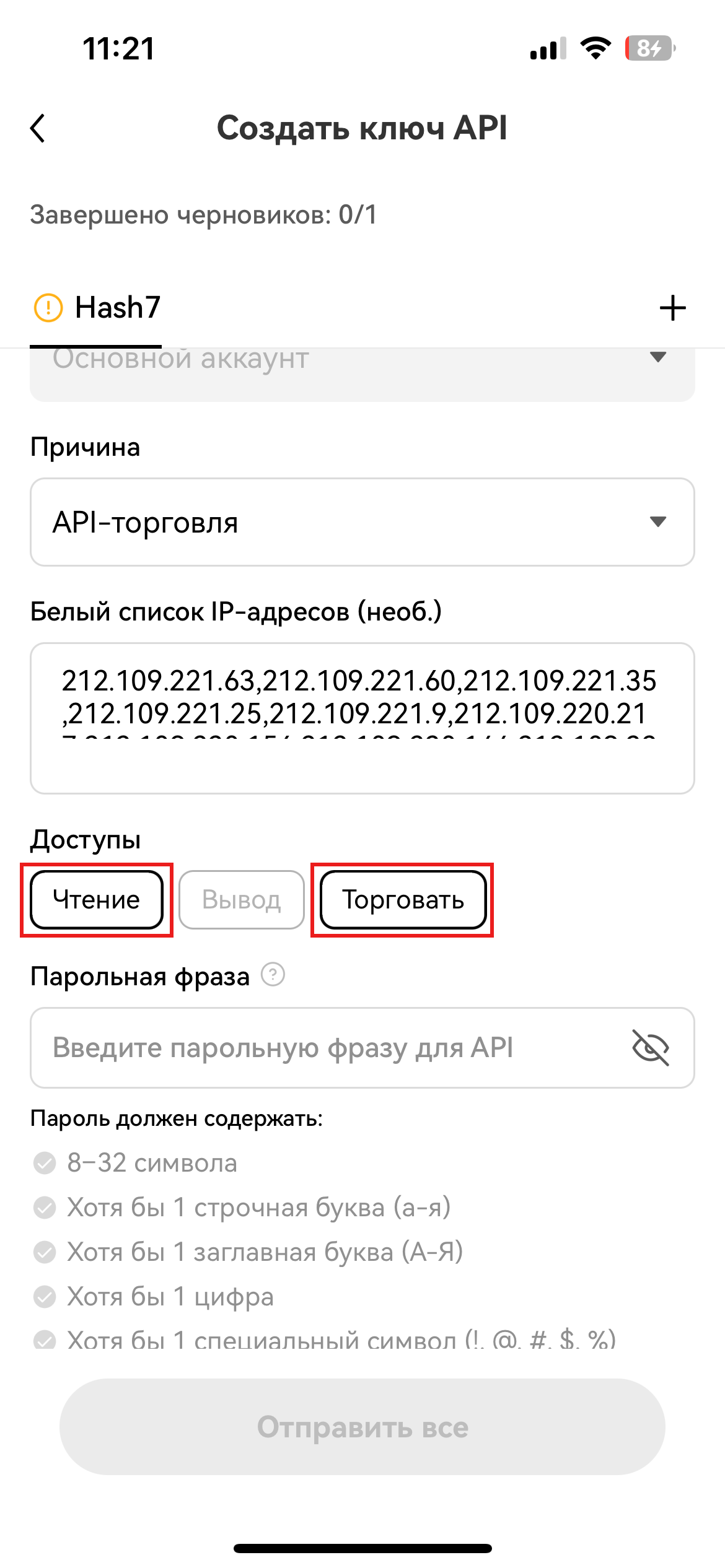Open the Причина dropdown showing API-торговля
This screenshot has height=1568, width=725.
point(362,522)
